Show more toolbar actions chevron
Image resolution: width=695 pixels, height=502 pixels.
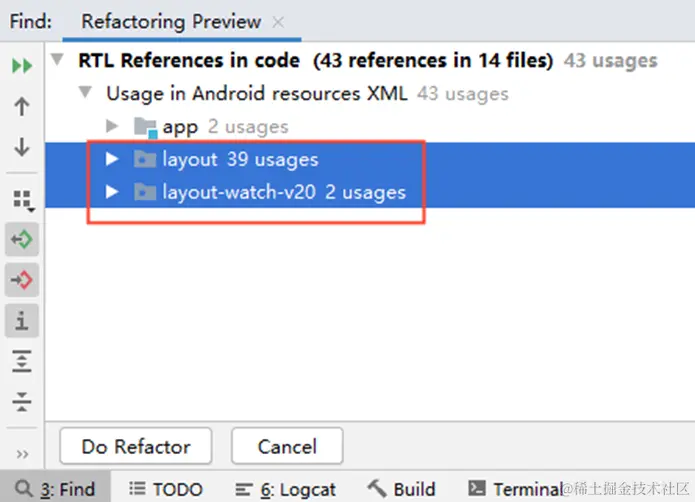(22, 453)
